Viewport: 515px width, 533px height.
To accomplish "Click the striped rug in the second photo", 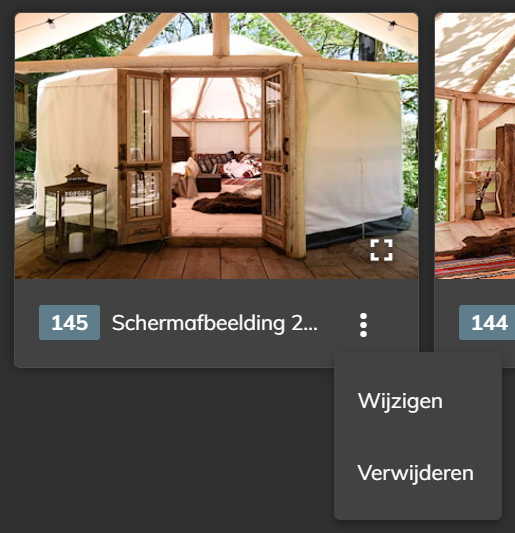I will [x=475, y=267].
